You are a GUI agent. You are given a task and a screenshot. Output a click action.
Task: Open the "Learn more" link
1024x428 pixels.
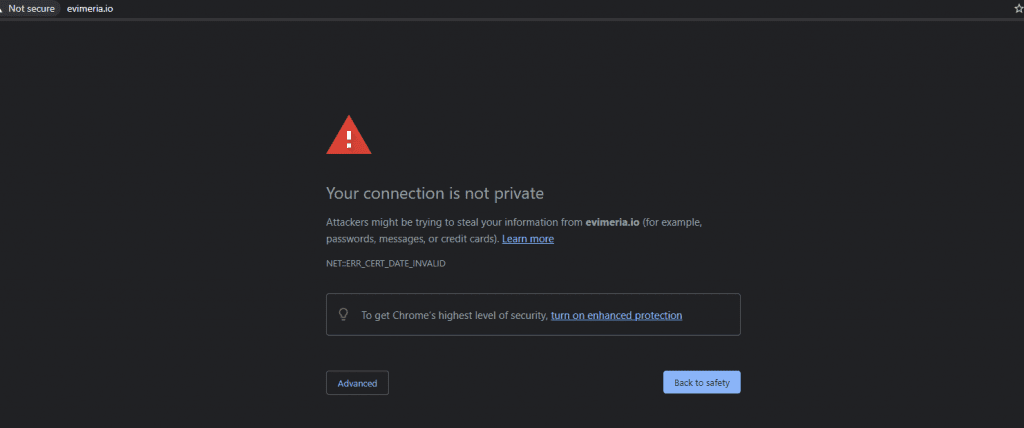point(528,239)
